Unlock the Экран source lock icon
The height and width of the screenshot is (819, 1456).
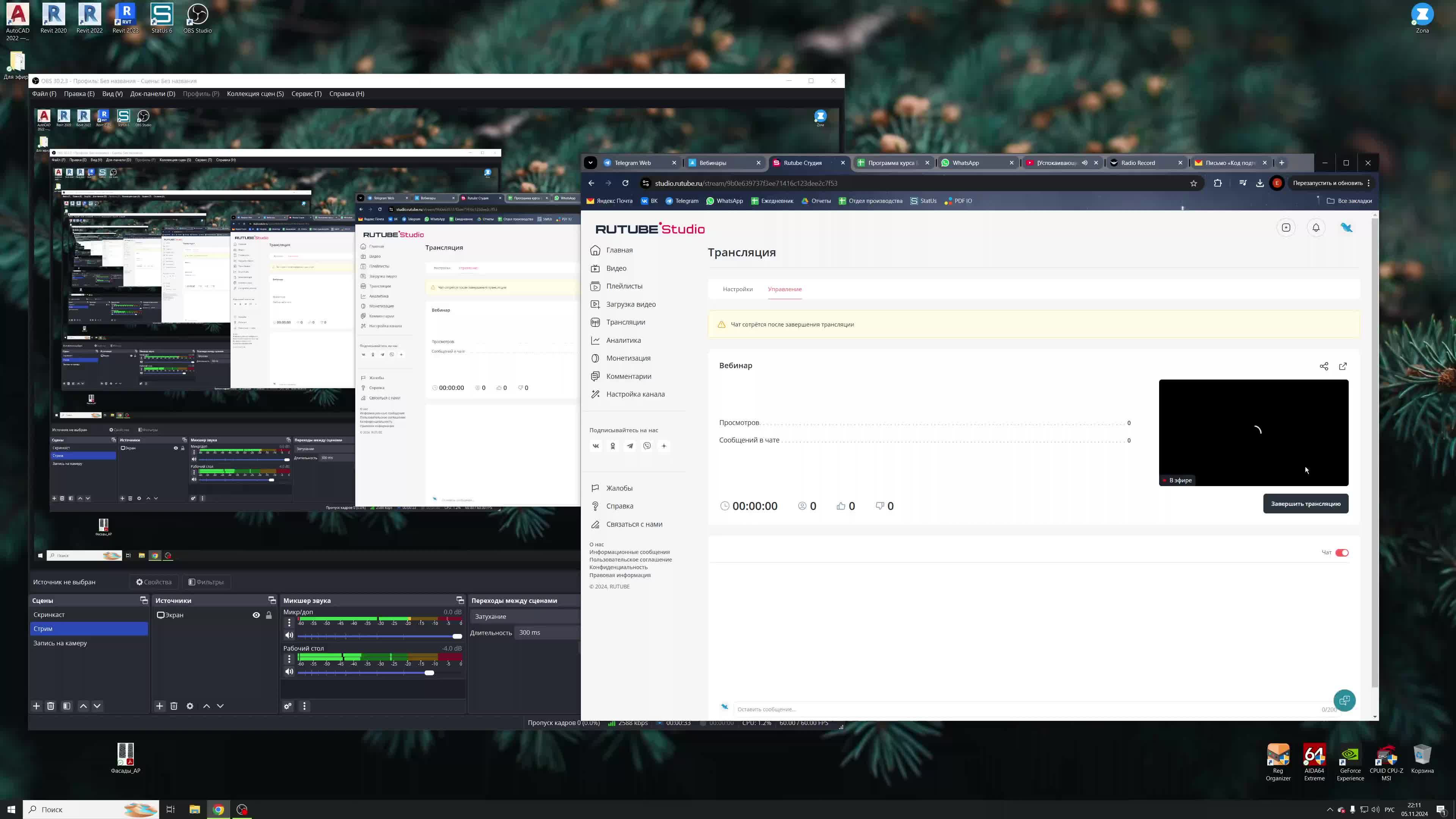coord(269,615)
